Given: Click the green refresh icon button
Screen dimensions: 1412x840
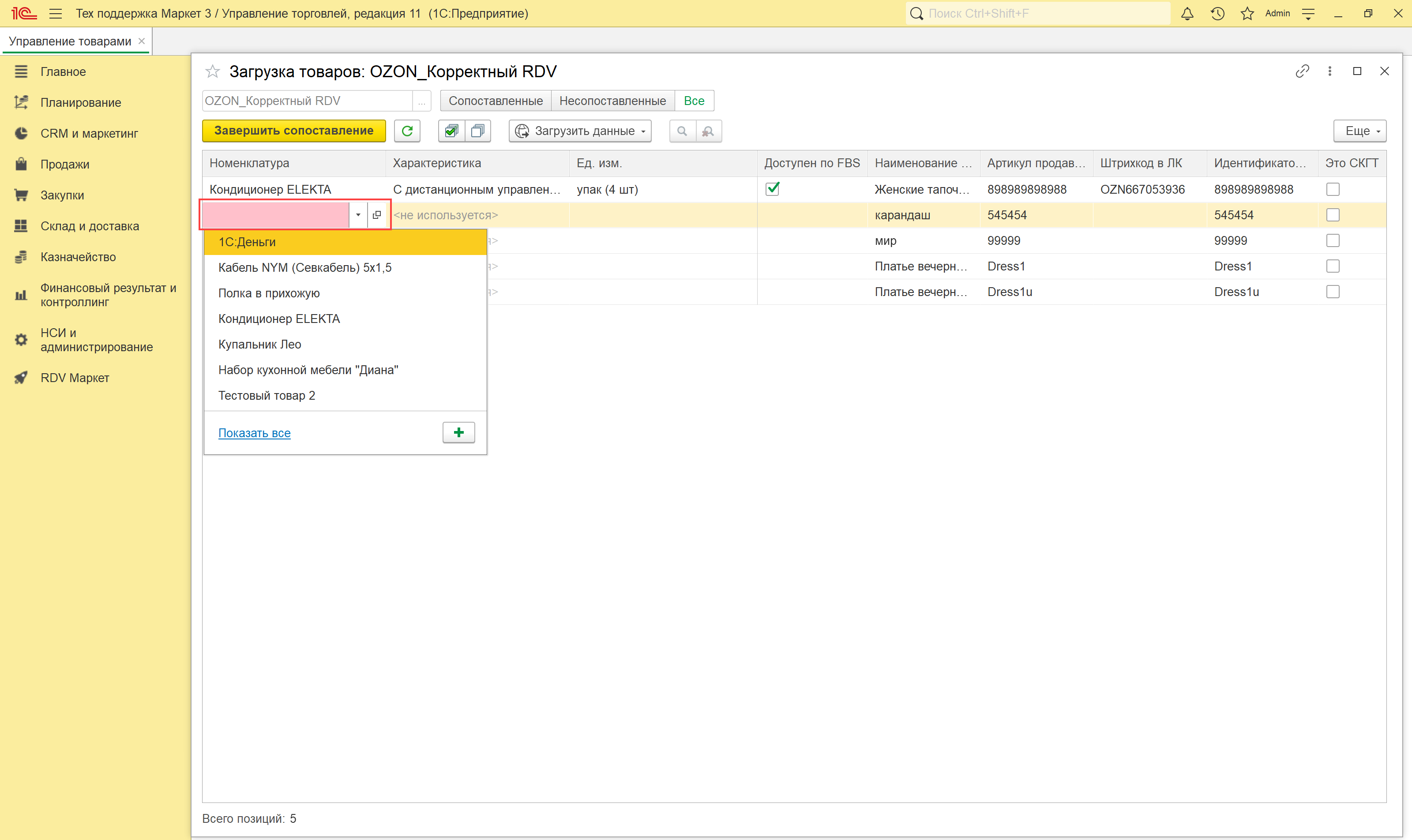Looking at the screenshot, I should click(x=407, y=131).
